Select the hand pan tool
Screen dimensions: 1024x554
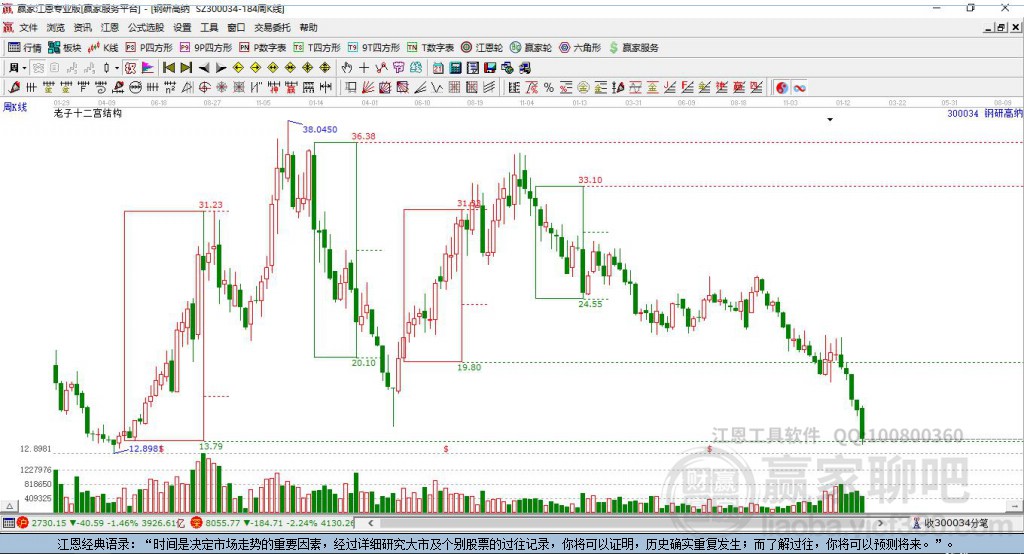[347, 67]
